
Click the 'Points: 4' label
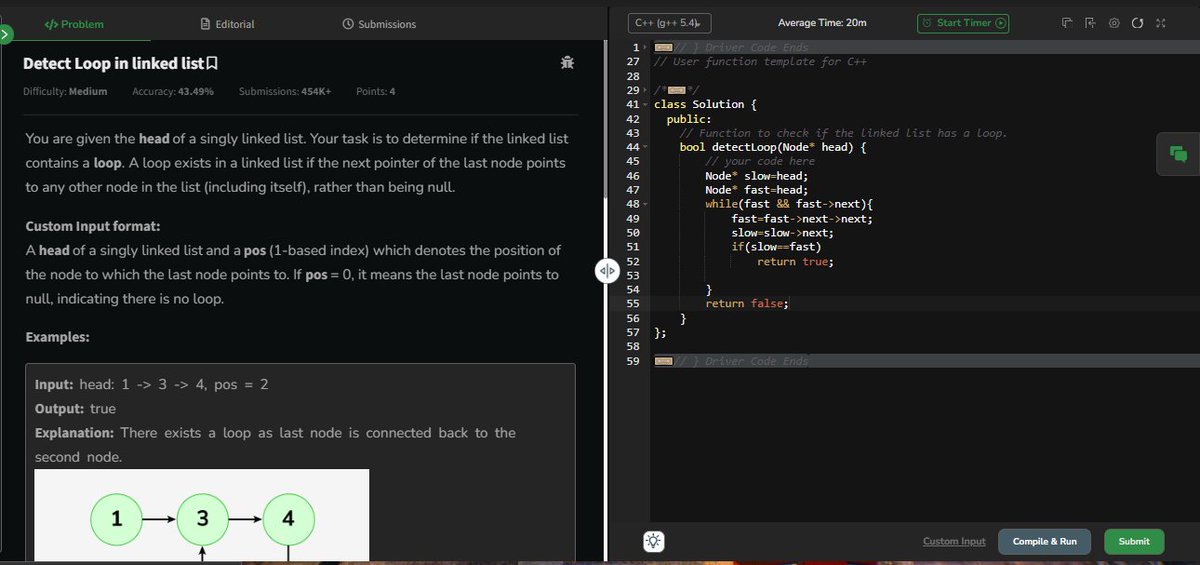(375, 92)
